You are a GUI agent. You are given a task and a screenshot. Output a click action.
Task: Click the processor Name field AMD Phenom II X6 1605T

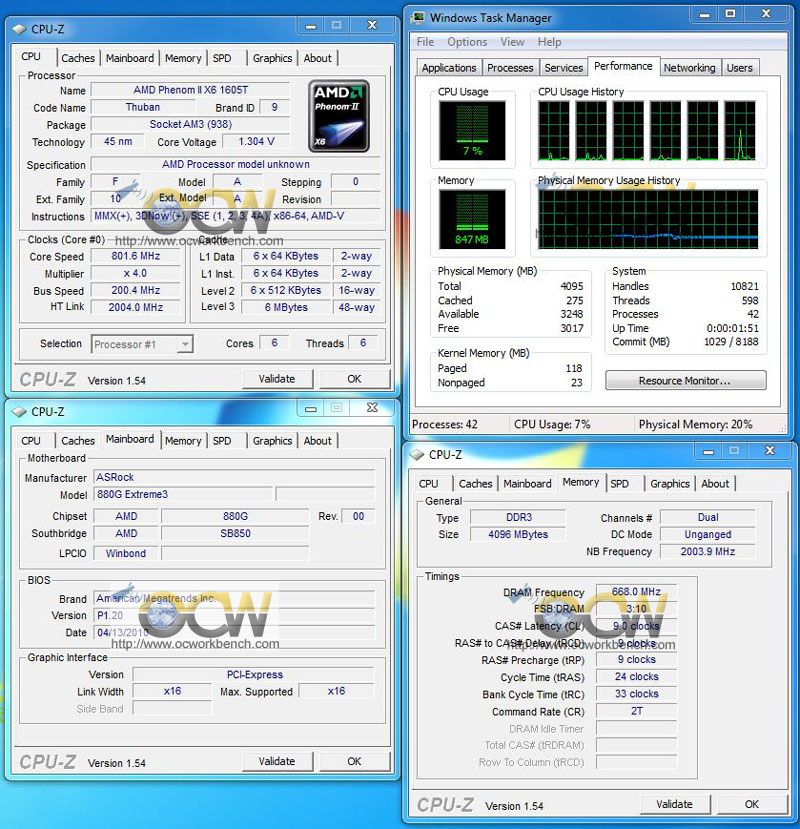[x=190, y=90]
